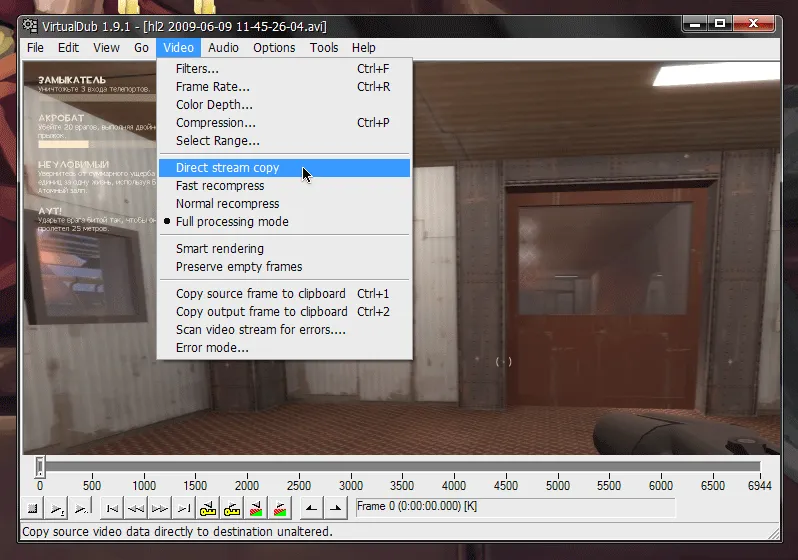798x560 pixels.
Task: Set the mark-in selection start
Action: [313, 508]
